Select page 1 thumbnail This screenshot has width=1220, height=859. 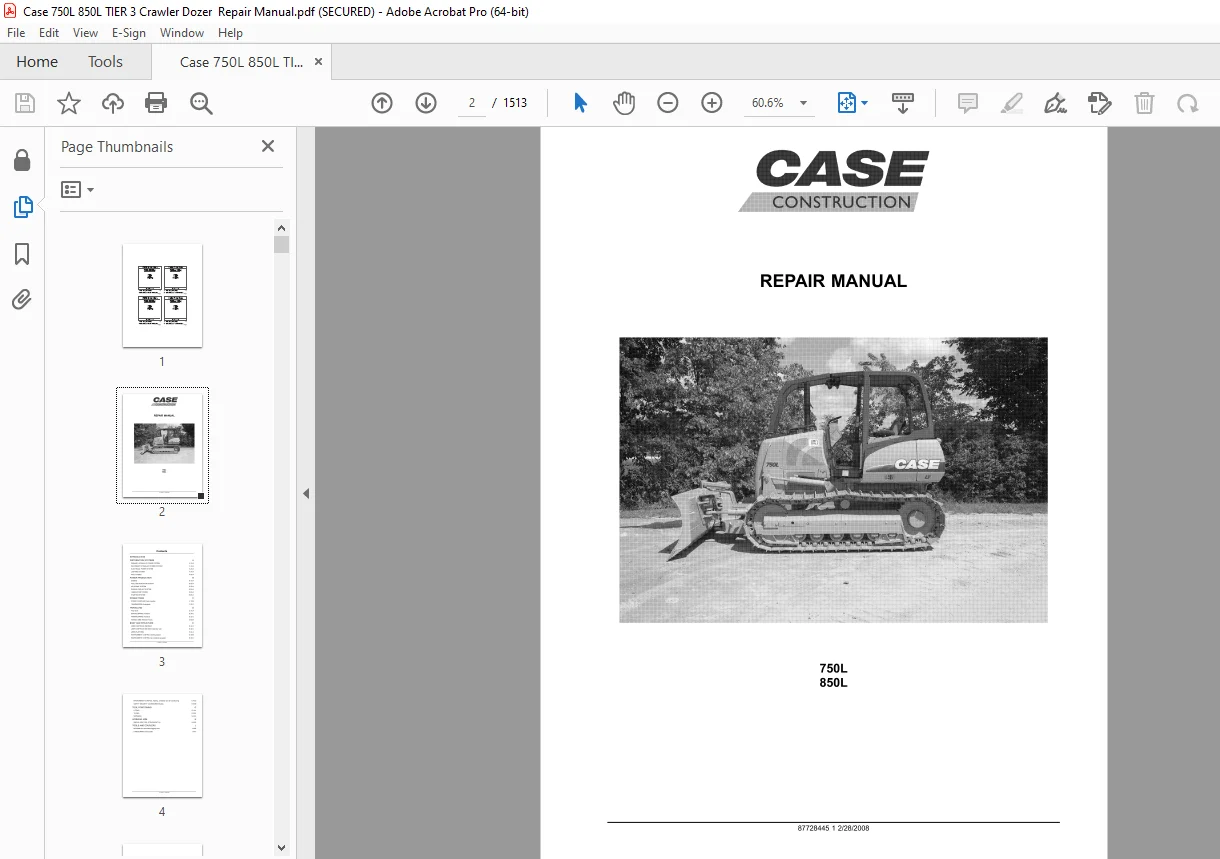162,295
